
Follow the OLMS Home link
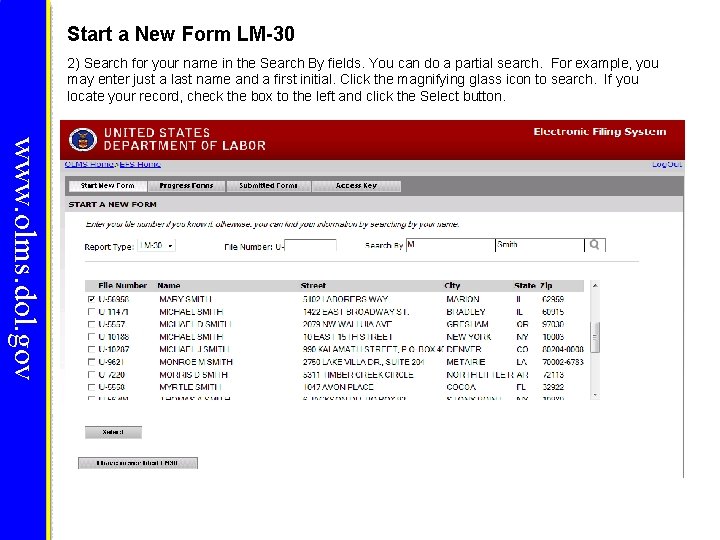89,164
